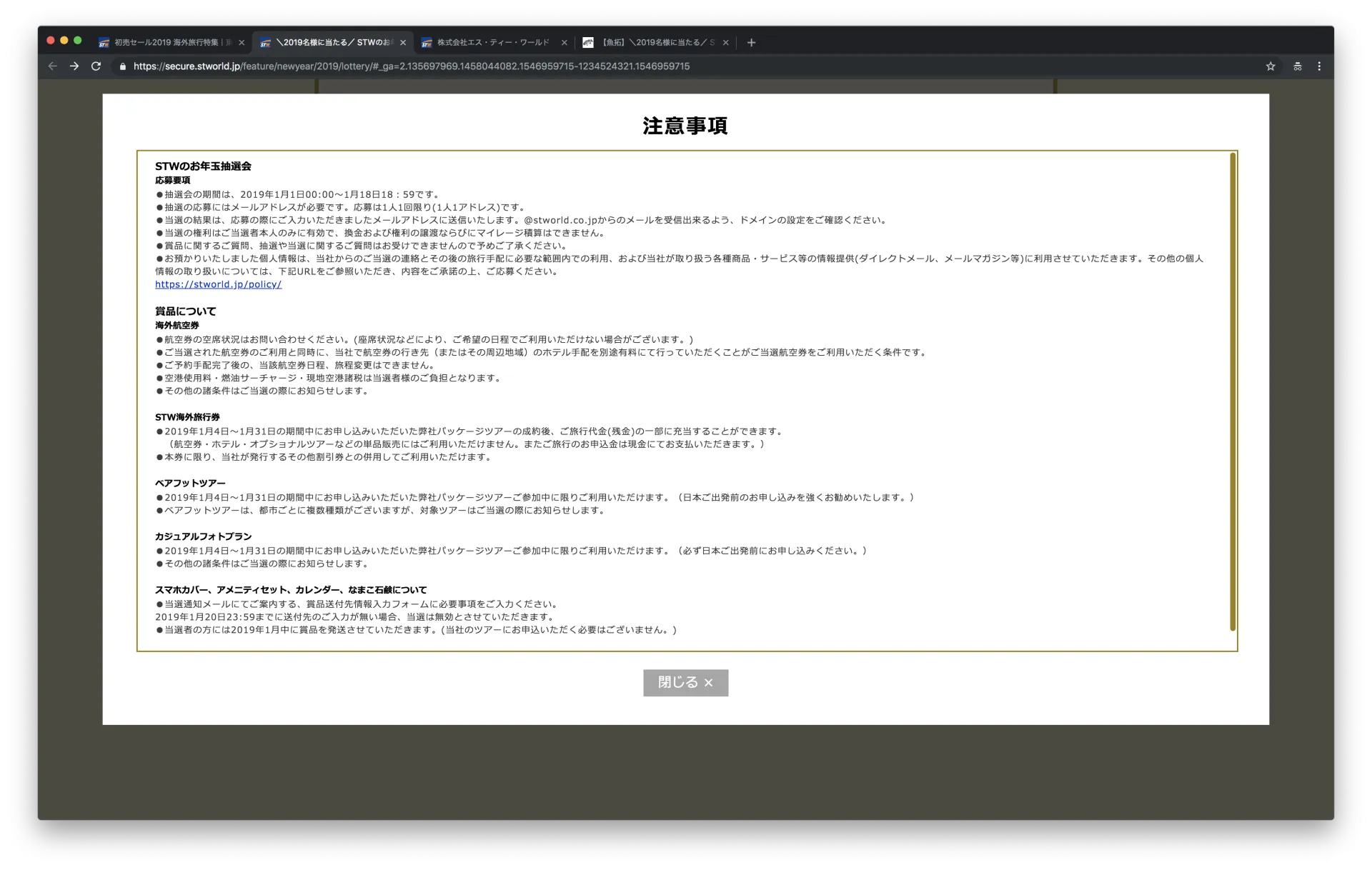This screenshot has width=1372, height=870.
Task: Select the active STWのお年玉 lottery tab
Action: coord(332,42)
